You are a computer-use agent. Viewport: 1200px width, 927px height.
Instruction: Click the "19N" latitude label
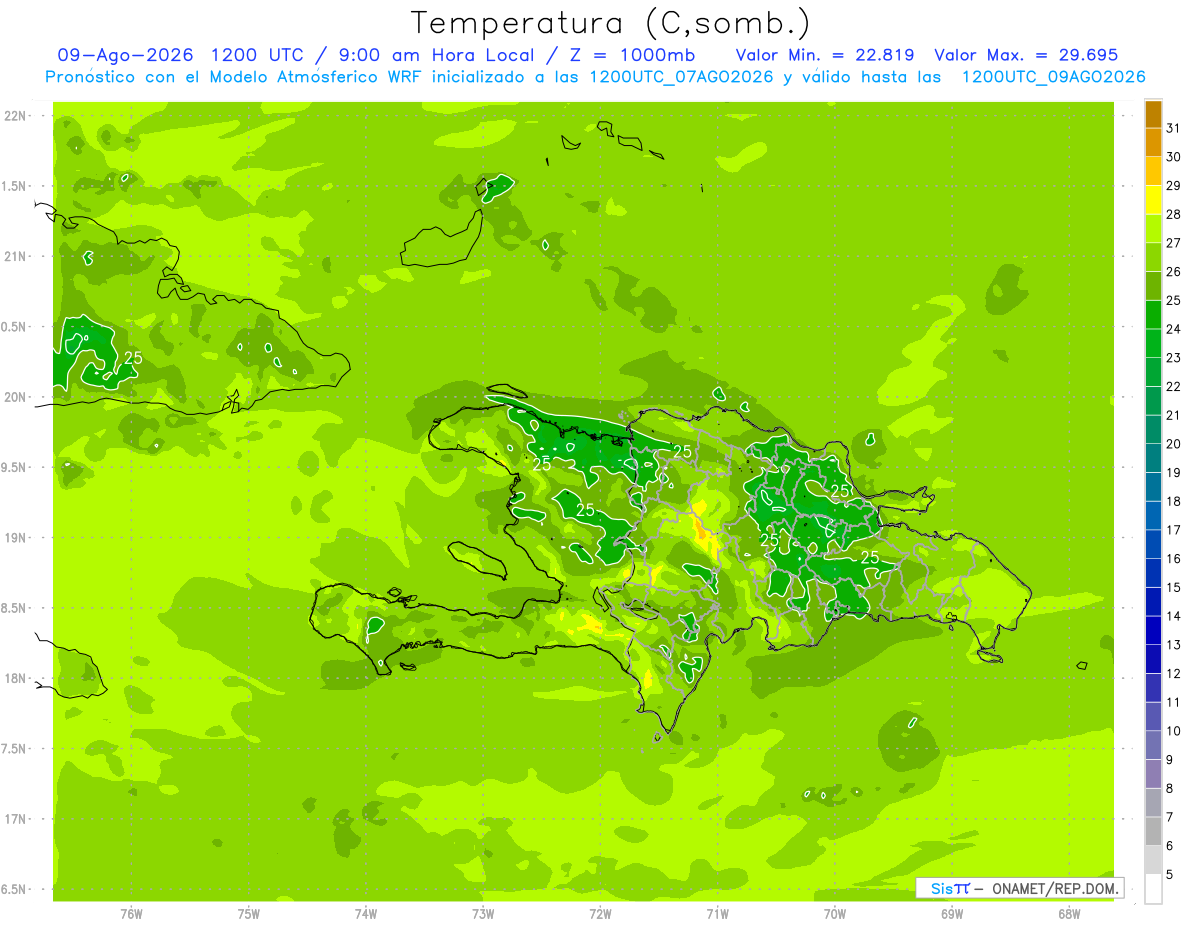15,538
